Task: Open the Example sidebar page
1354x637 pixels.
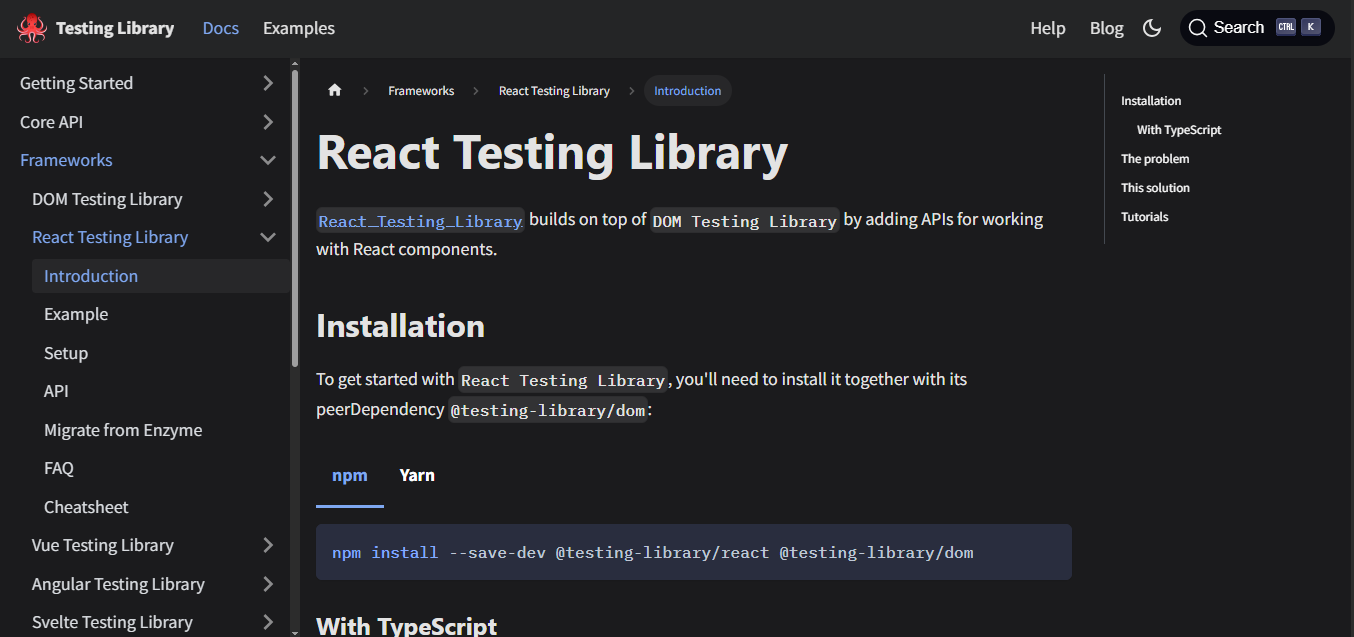Action: coord(76,314)
